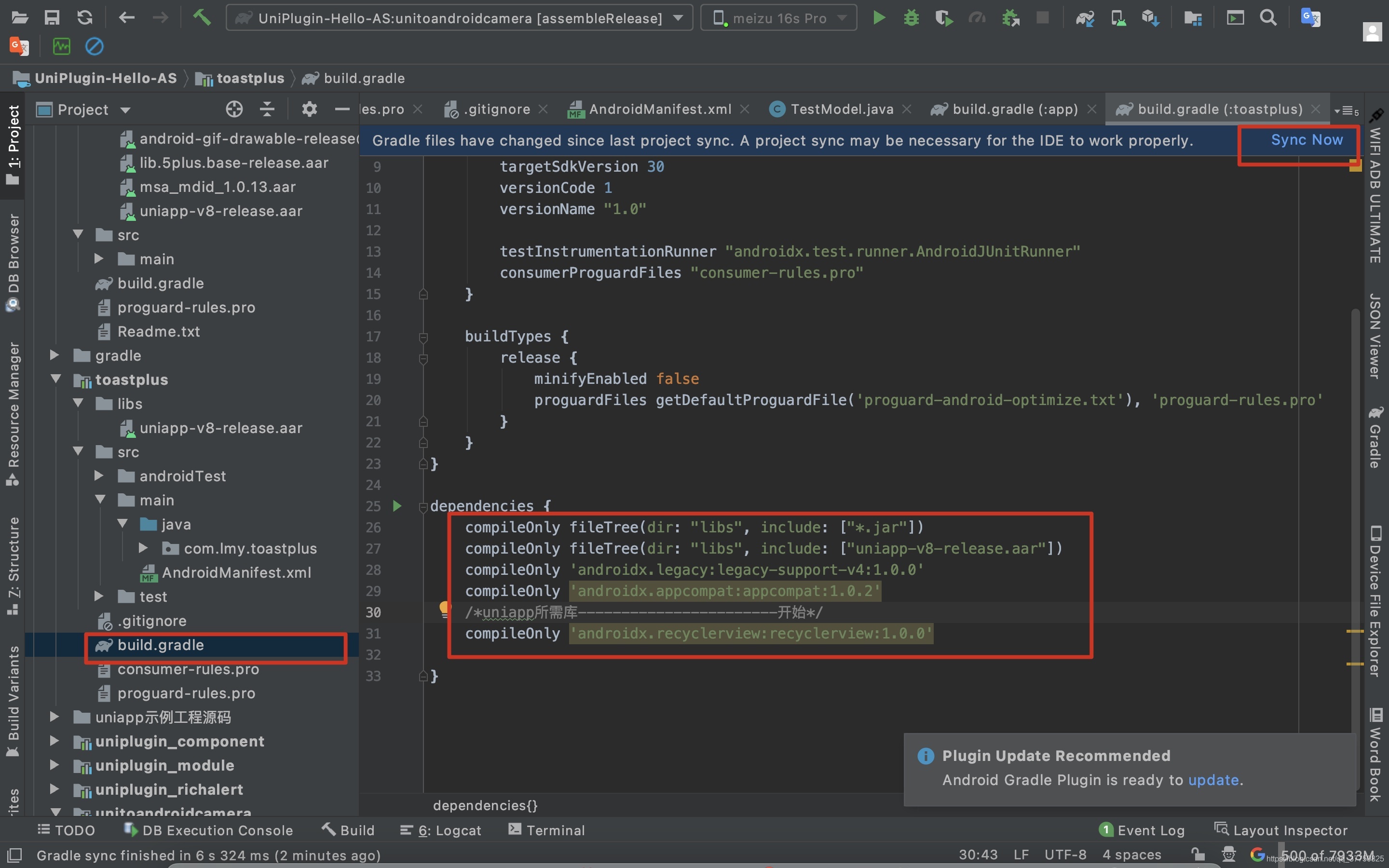Image resolution: width=1389 pixels, height=868 pixels.
Task: Run the app with green play button
Action: pos(879,18)
